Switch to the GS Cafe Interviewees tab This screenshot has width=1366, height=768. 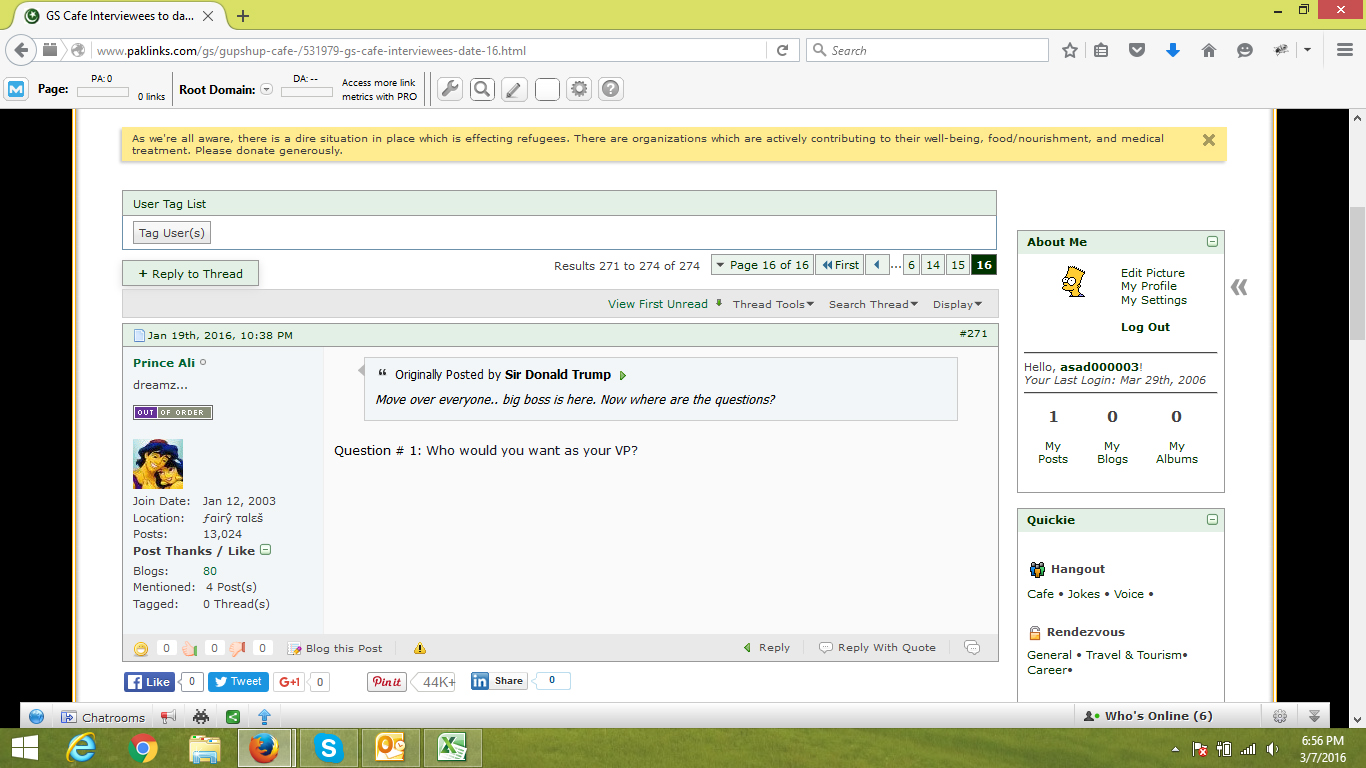(120, 16)
